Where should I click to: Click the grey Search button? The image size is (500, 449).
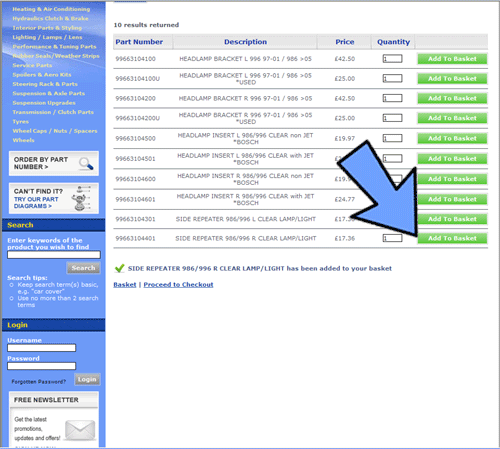point(83,268)
